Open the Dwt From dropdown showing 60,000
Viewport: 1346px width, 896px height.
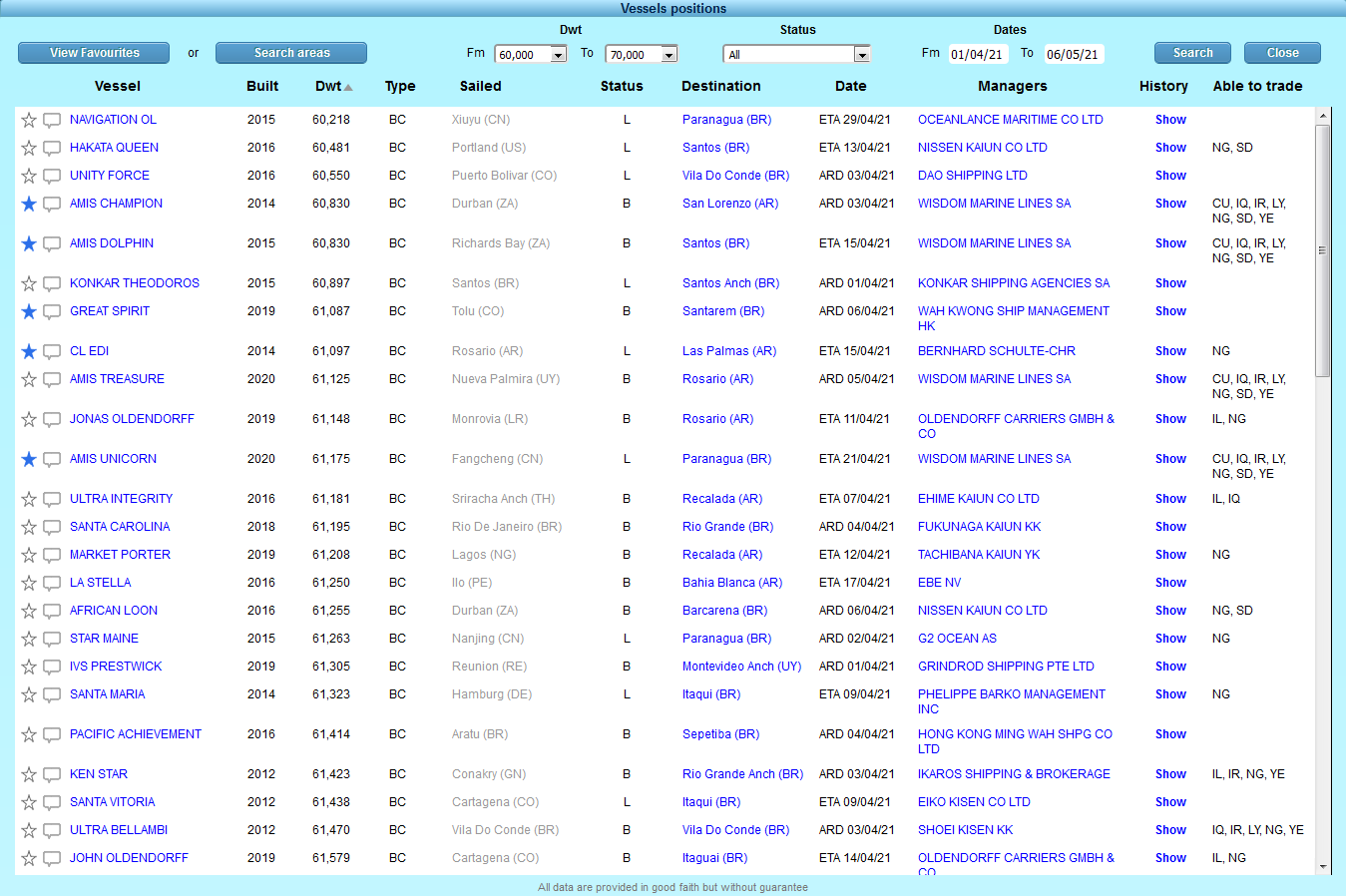[532, 55]
